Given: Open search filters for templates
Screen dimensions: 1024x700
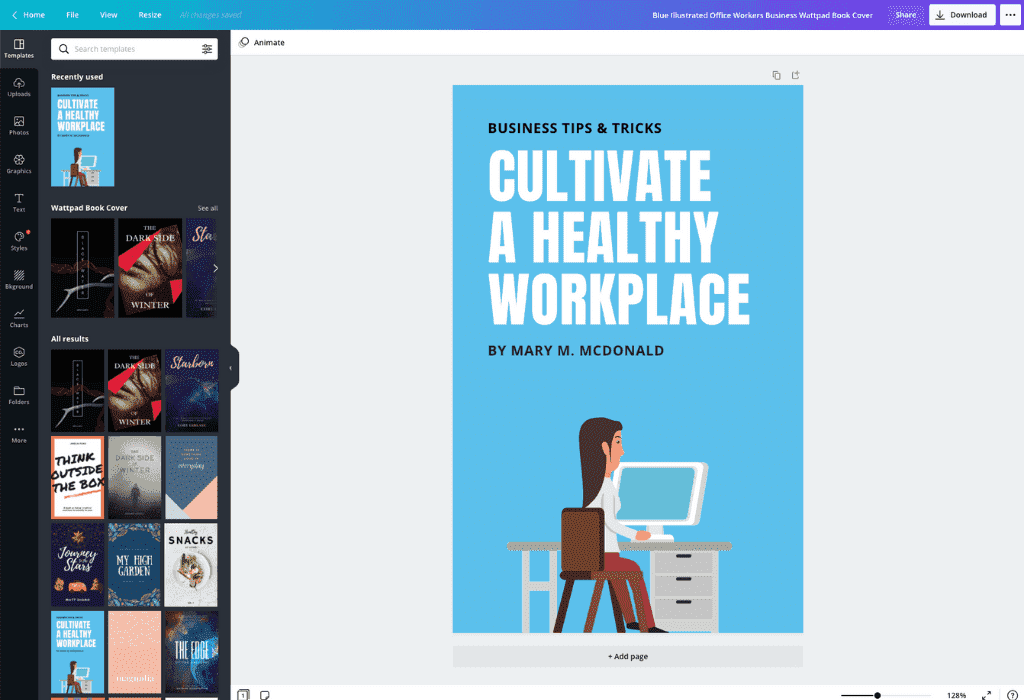Looking at the screenshot, I should click(x=208, y=48).
